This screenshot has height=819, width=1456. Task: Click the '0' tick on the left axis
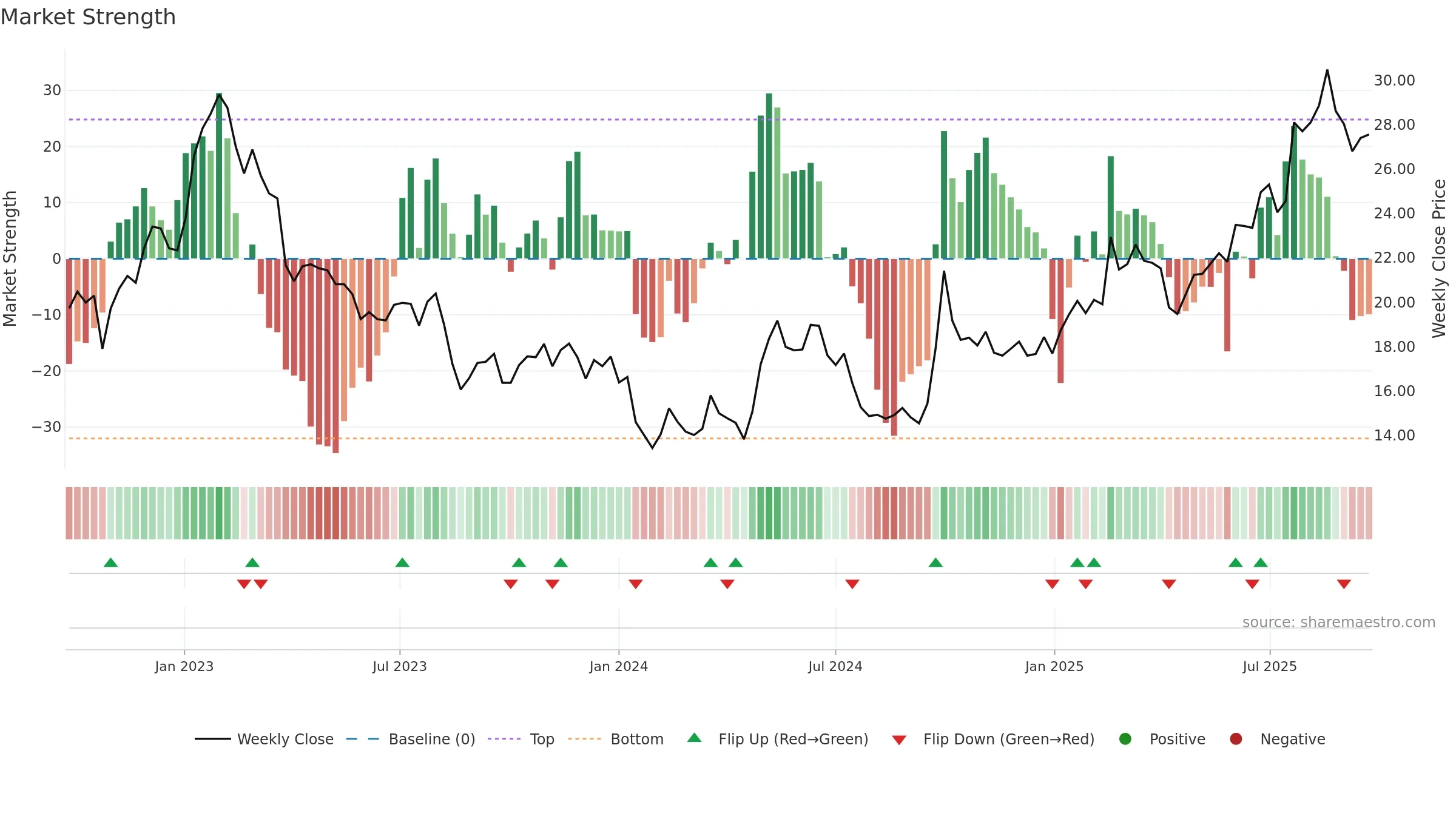pos(57,259)
